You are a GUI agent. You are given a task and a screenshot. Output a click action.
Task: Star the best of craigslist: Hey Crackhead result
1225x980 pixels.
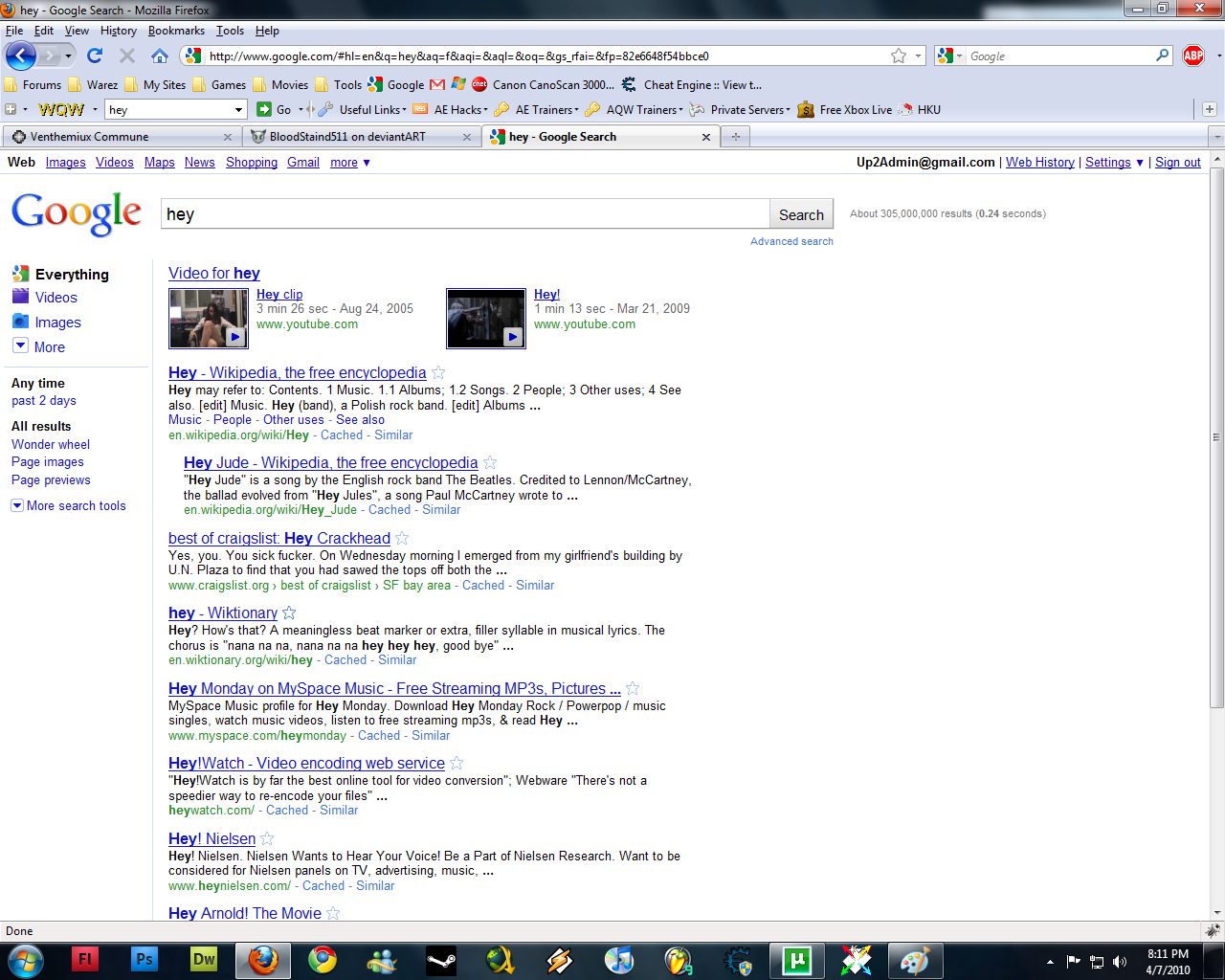tap(402, 538)
